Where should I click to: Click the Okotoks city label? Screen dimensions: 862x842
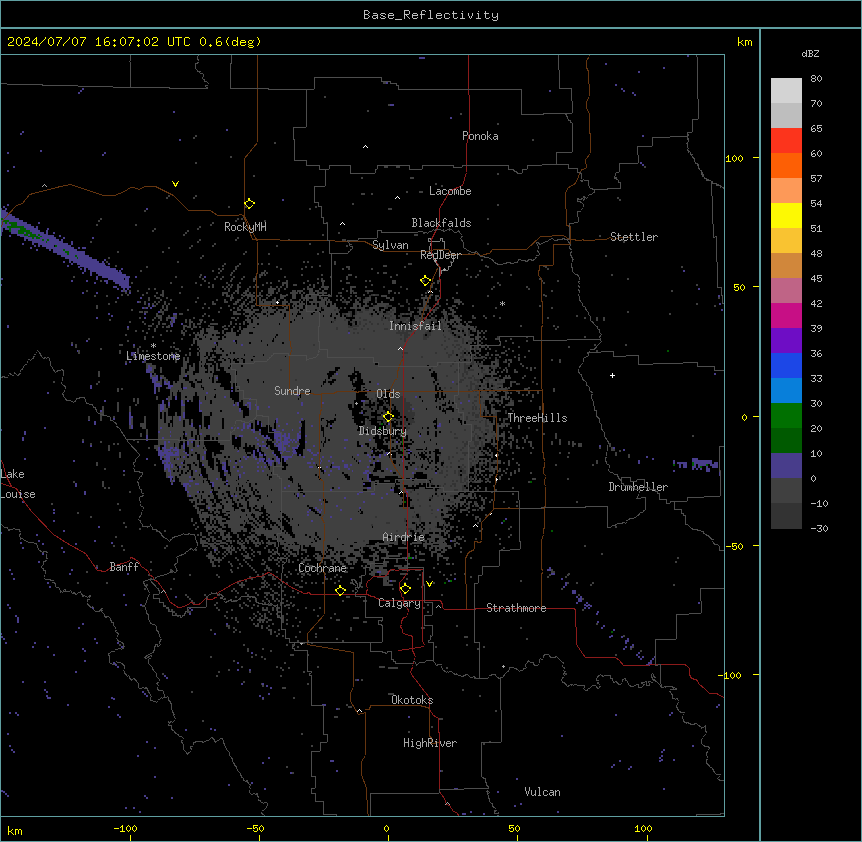pyautogui.click(x=412, y=700)
